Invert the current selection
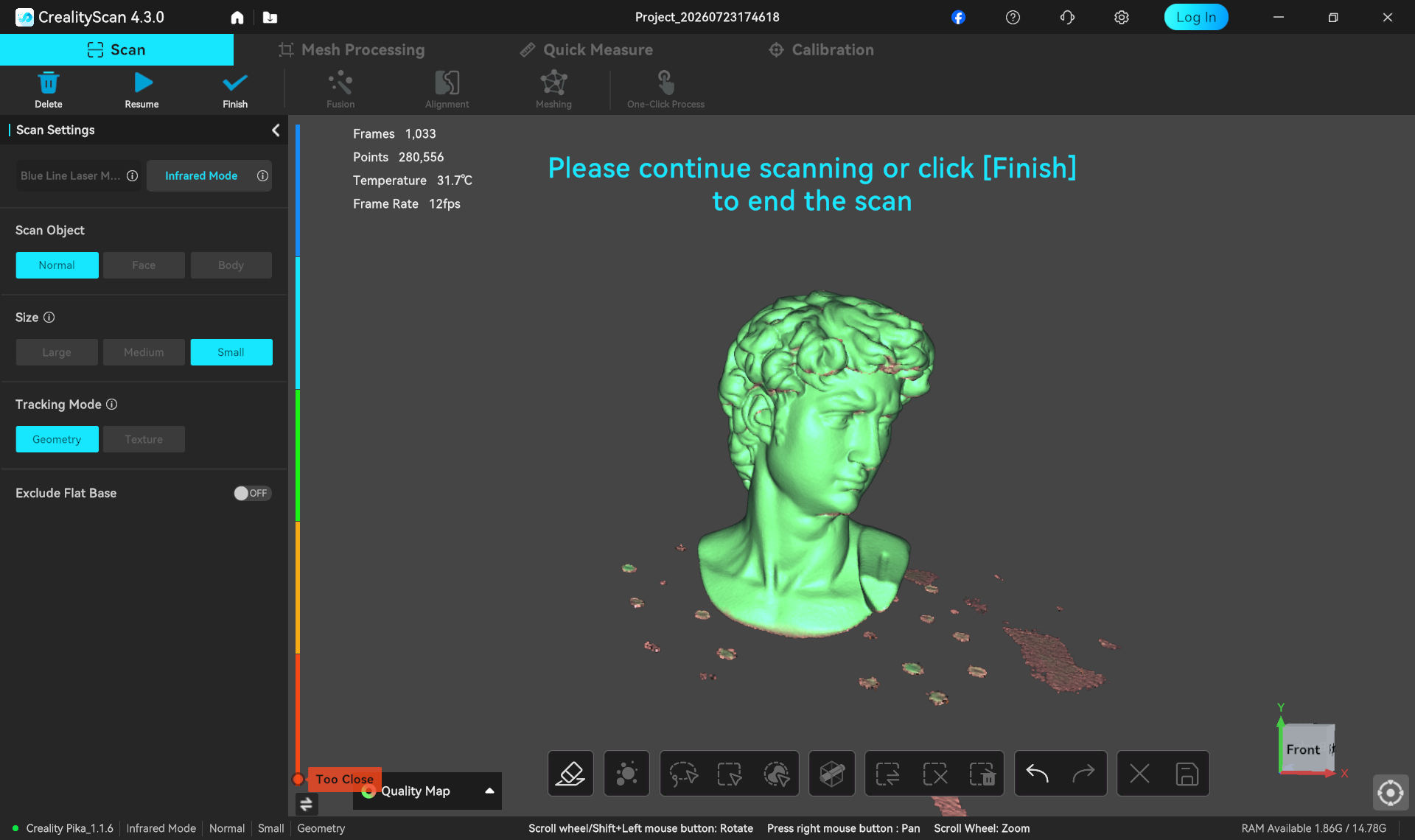 coord(887,774)
